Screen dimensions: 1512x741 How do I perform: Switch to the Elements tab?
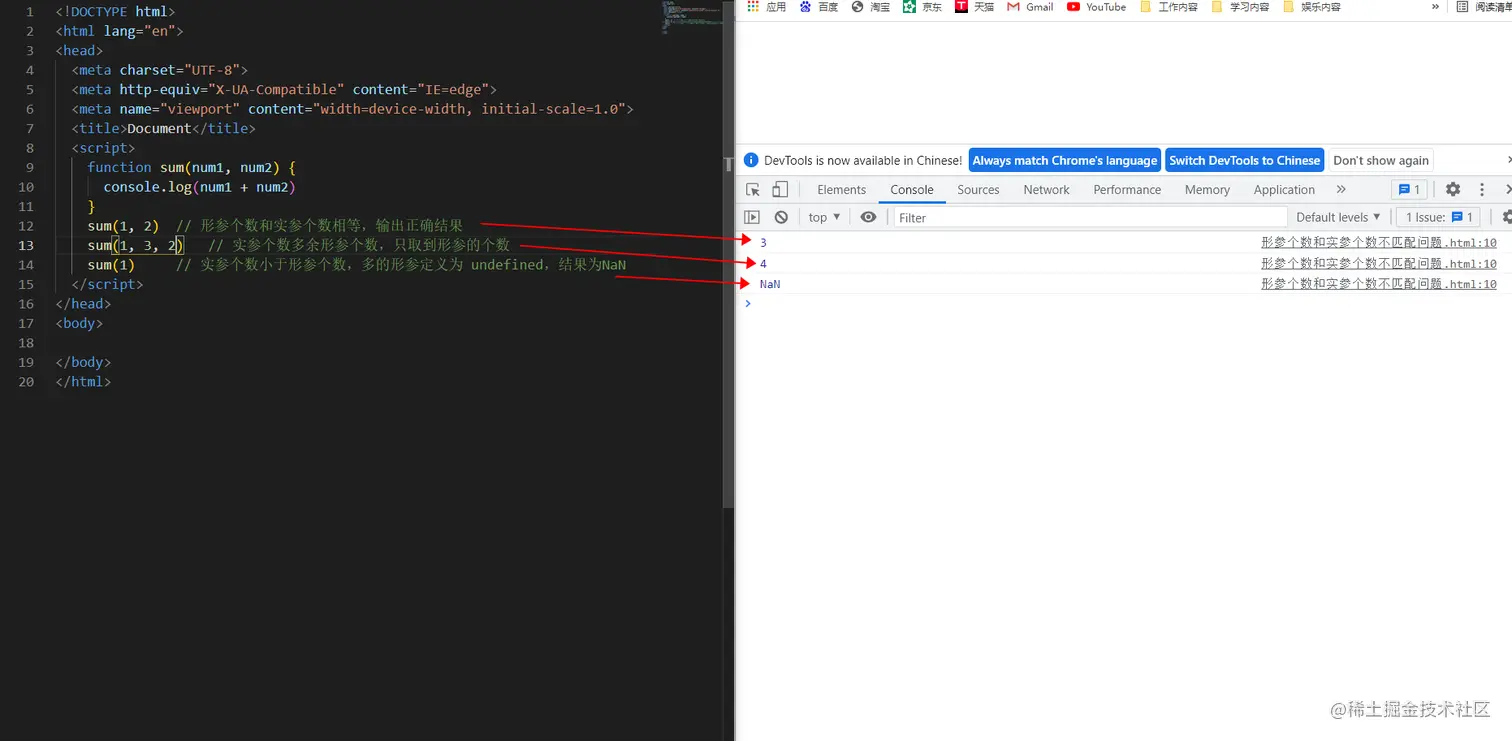pos(841,190)
